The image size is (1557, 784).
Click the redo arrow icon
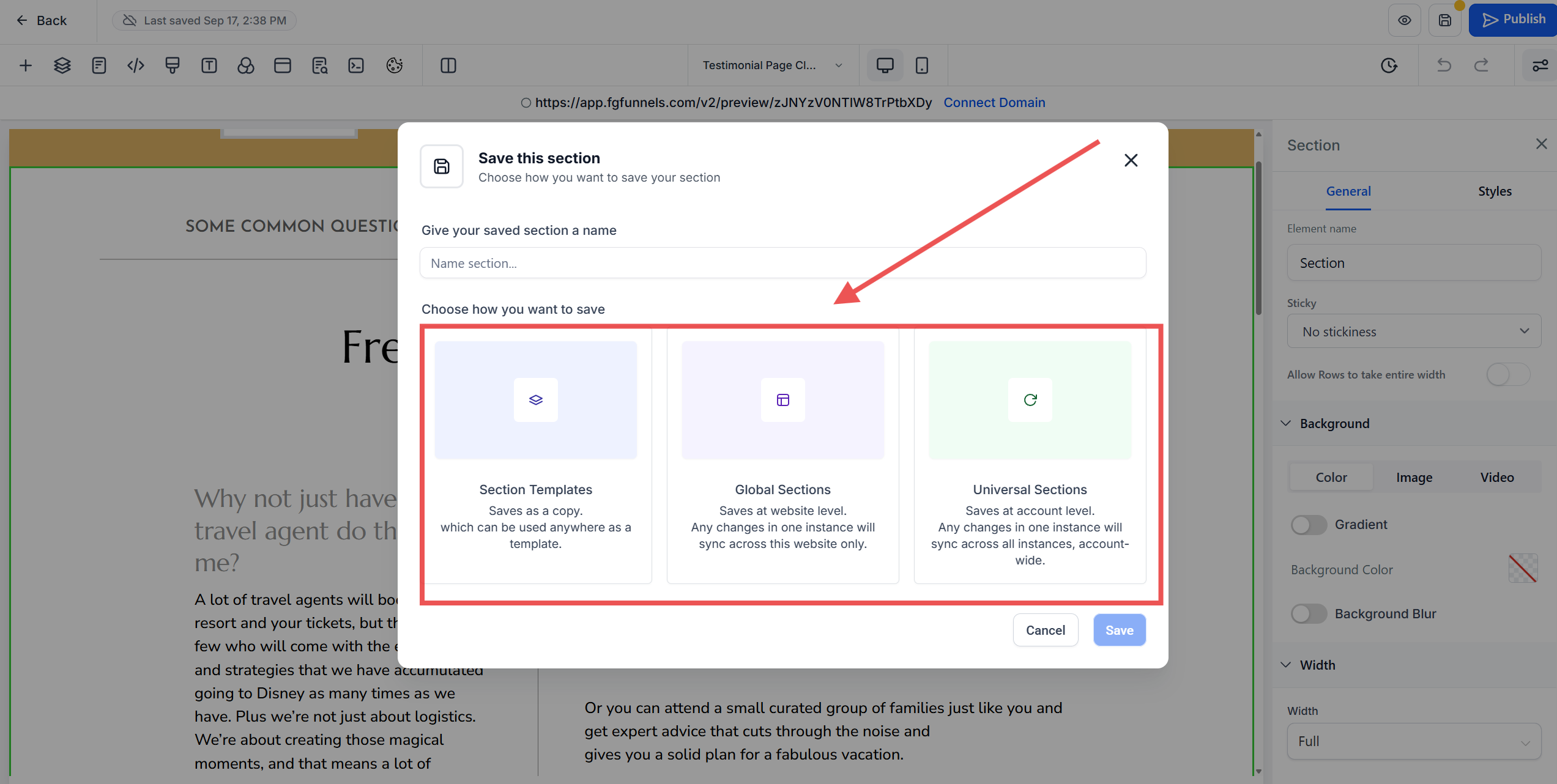1481,65
